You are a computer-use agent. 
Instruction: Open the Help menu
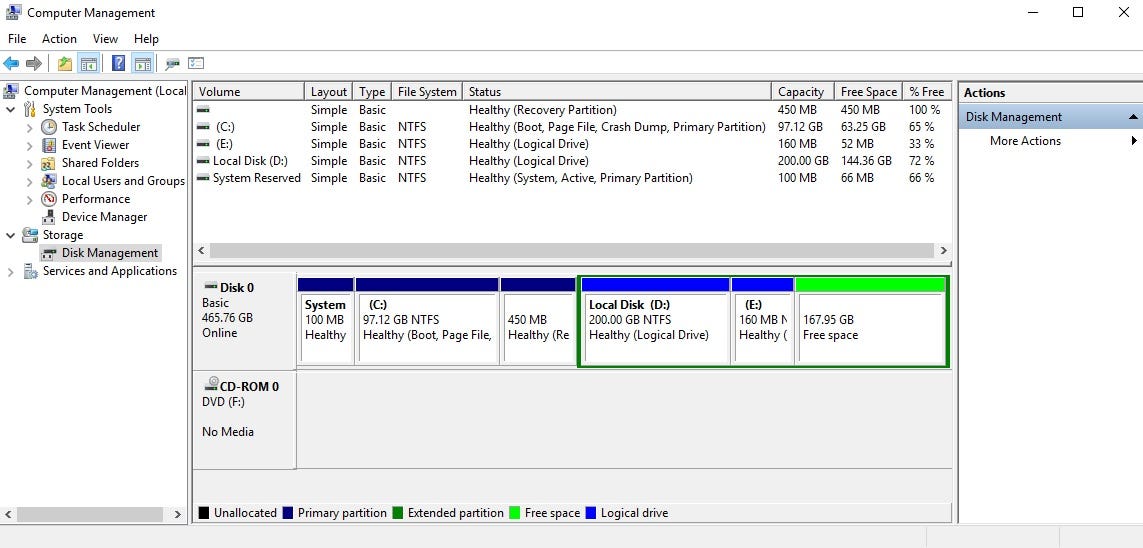coord(146,39)
